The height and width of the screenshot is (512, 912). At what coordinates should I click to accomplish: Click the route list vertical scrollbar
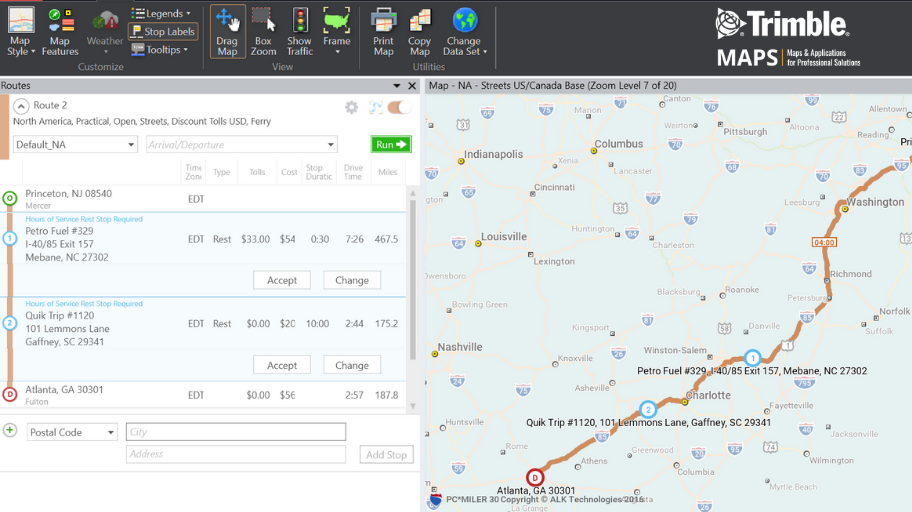413,279
